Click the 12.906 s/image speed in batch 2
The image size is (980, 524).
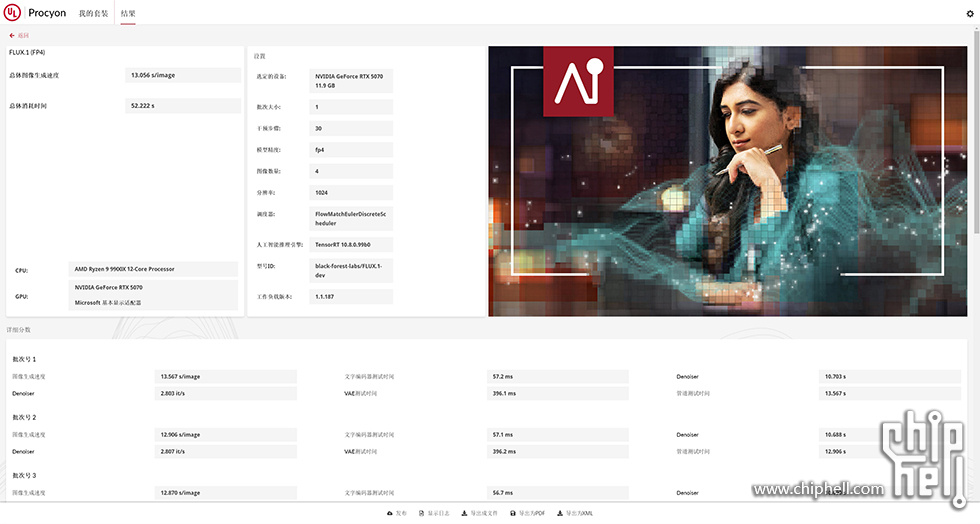pyautogui.click(x=226, y=435)
